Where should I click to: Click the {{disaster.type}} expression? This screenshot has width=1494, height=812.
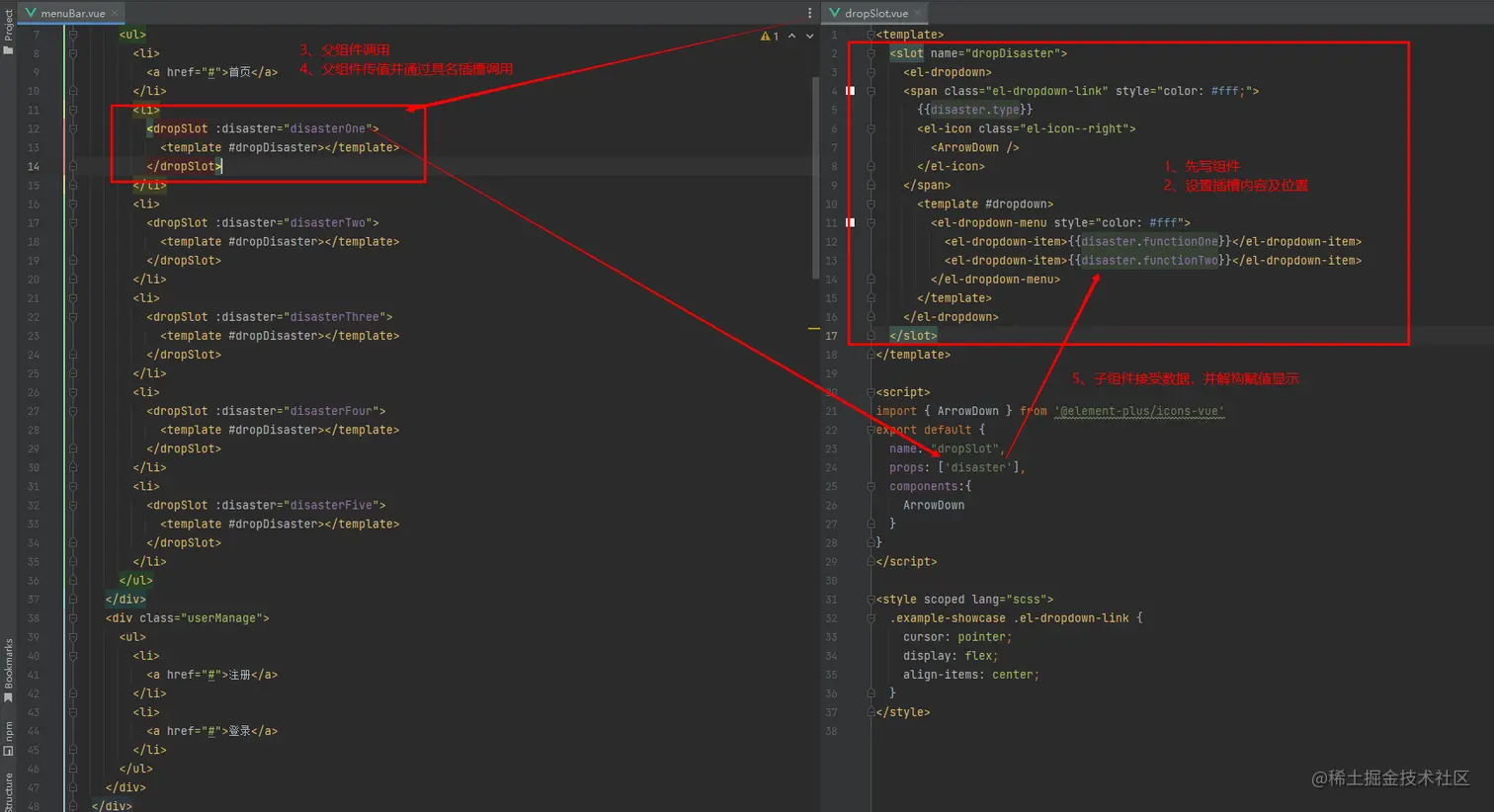pos(975,110)
